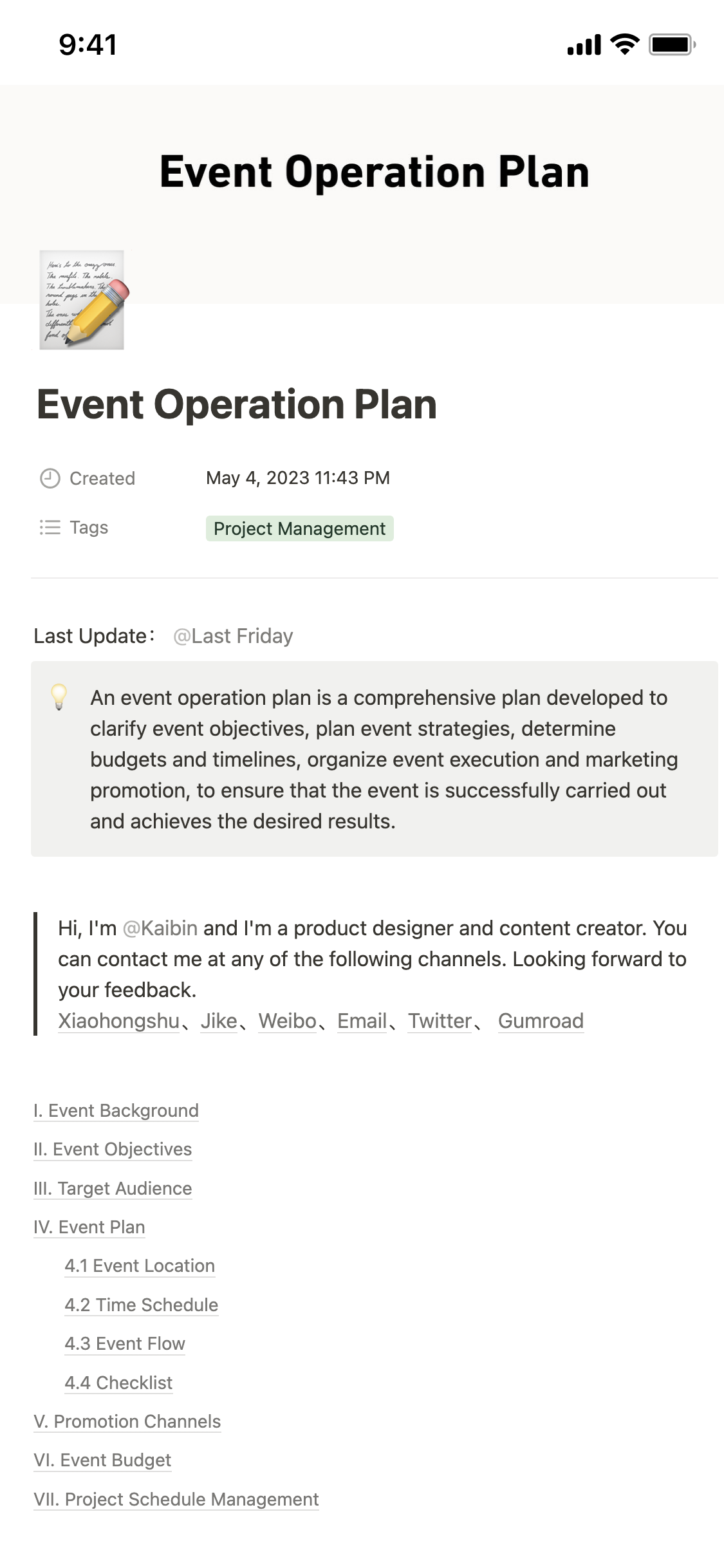Select the Event Operation Plan page title
Screen dimensions: 724x1568
237,404
